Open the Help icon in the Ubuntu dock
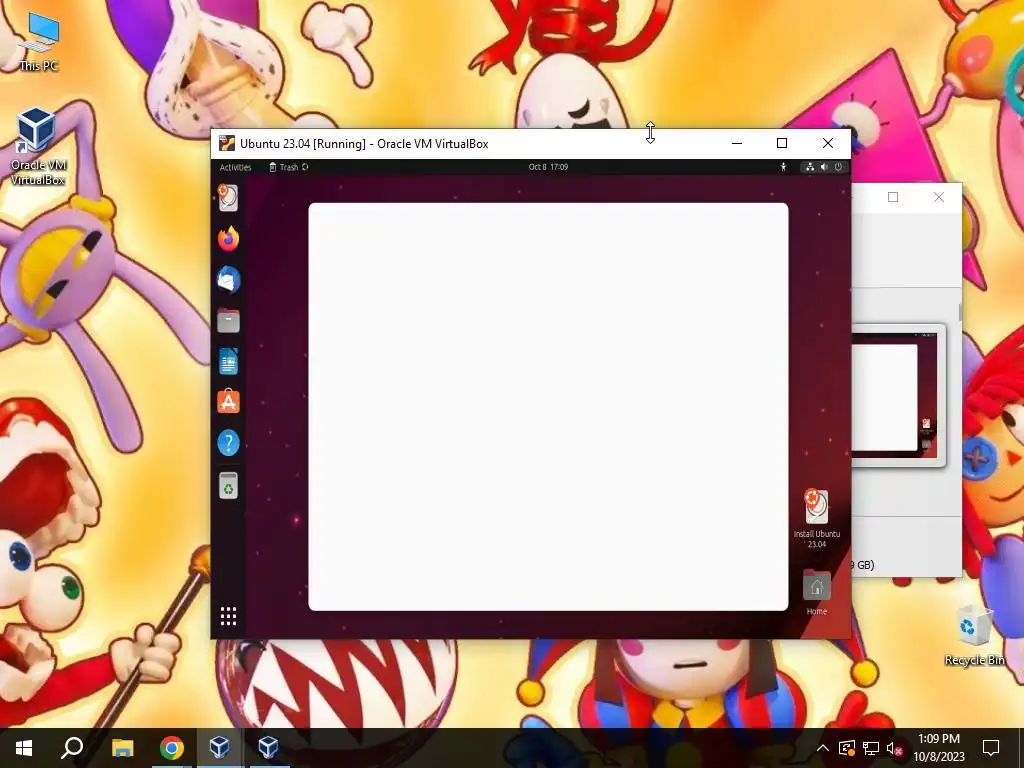 click(228, 443)
